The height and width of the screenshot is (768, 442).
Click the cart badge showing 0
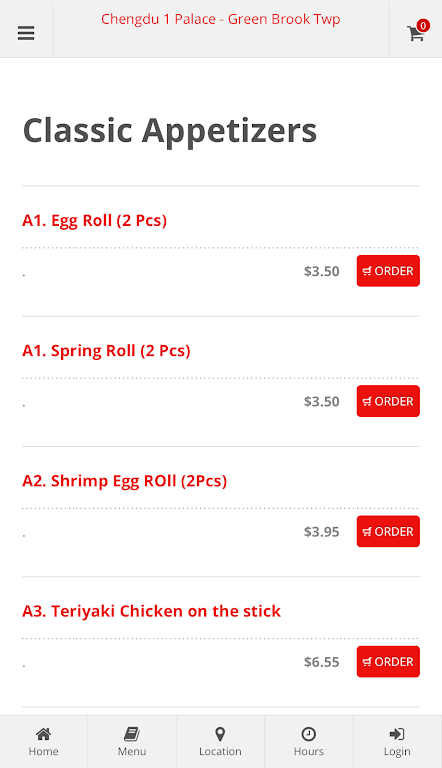point(423,25)
